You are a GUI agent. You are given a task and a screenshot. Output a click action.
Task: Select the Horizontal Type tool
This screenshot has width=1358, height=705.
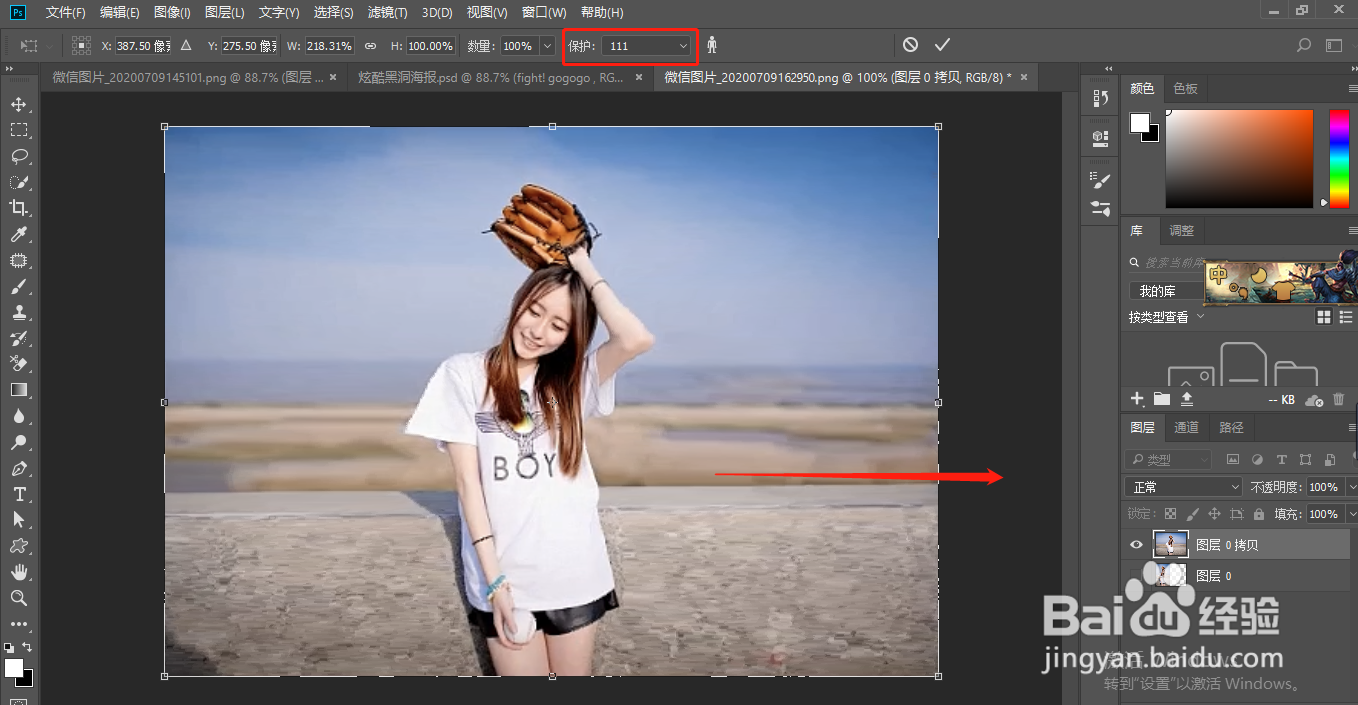click(x=18, y=494)
